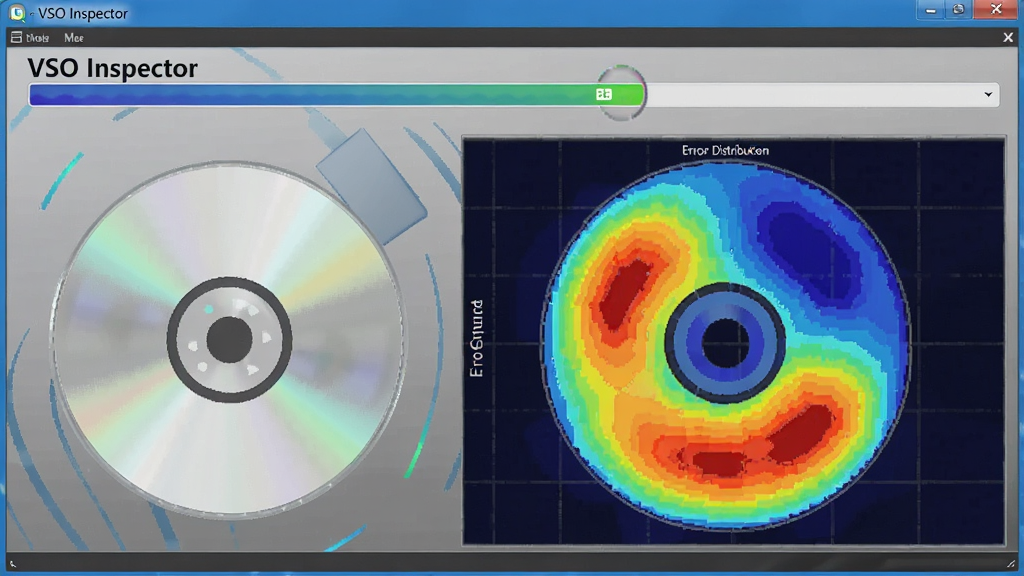Click the Error Distribution chart title
The image size is (1024, 576).
725,150
